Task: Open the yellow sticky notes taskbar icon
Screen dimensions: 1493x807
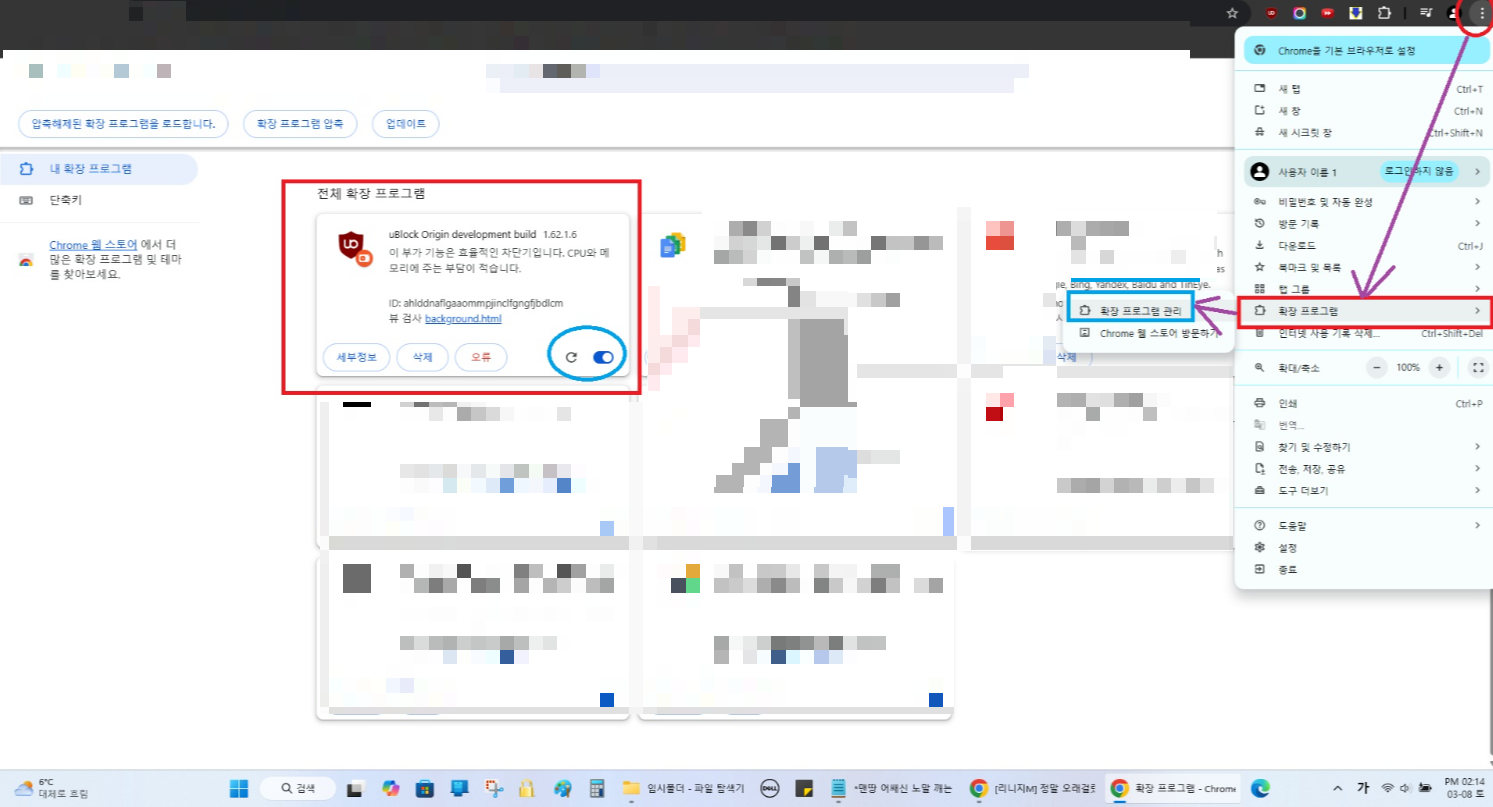Action: pos(804,788)
